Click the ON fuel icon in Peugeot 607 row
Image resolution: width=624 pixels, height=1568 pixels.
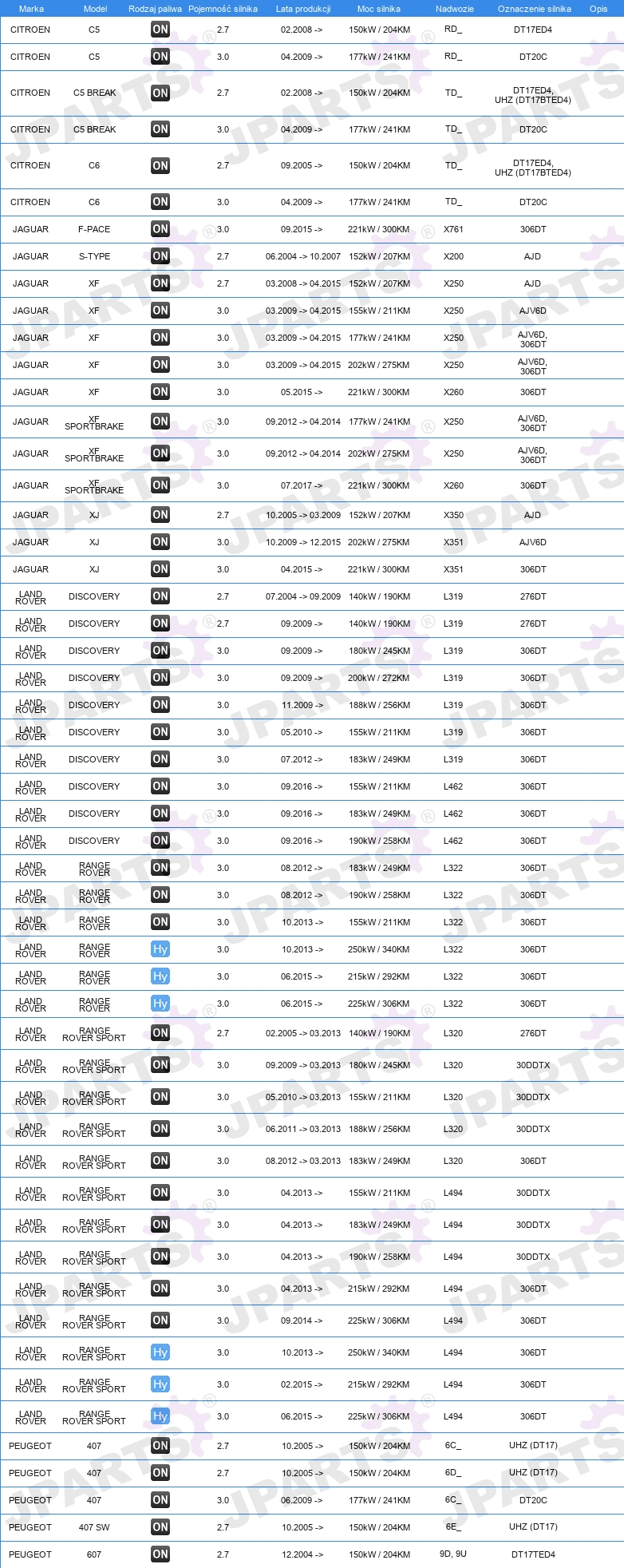coord(160,1554)
